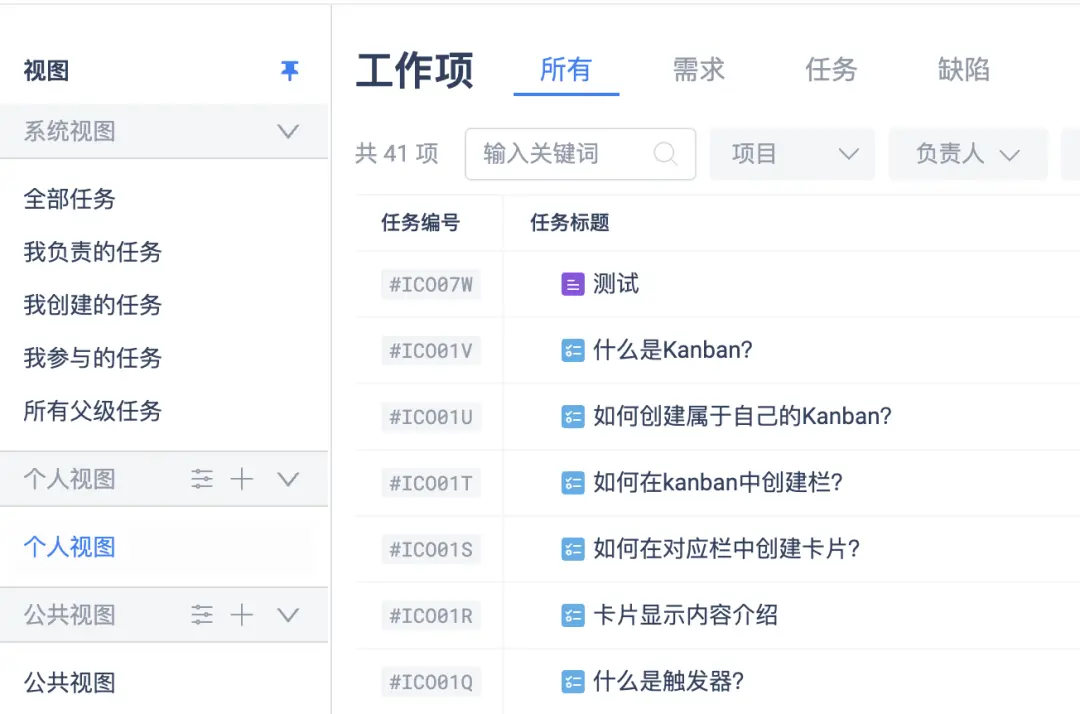Add a new 个人视图 with plus icon

click(x=242, y=479)
